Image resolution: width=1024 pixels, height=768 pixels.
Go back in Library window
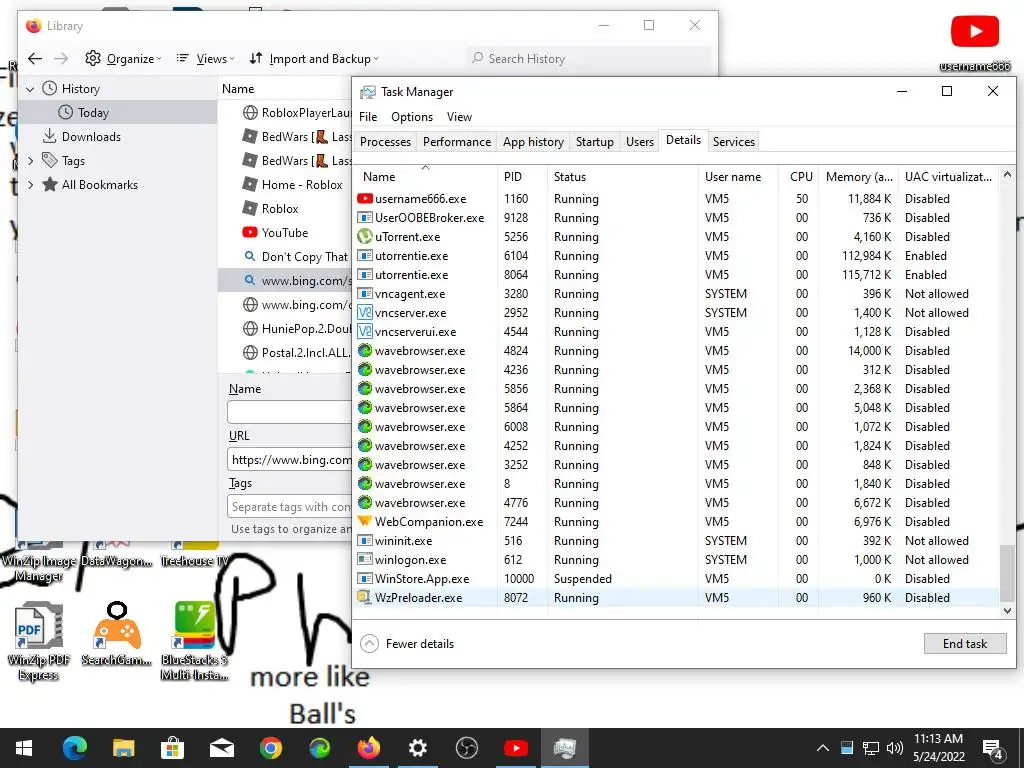[35, 59]
